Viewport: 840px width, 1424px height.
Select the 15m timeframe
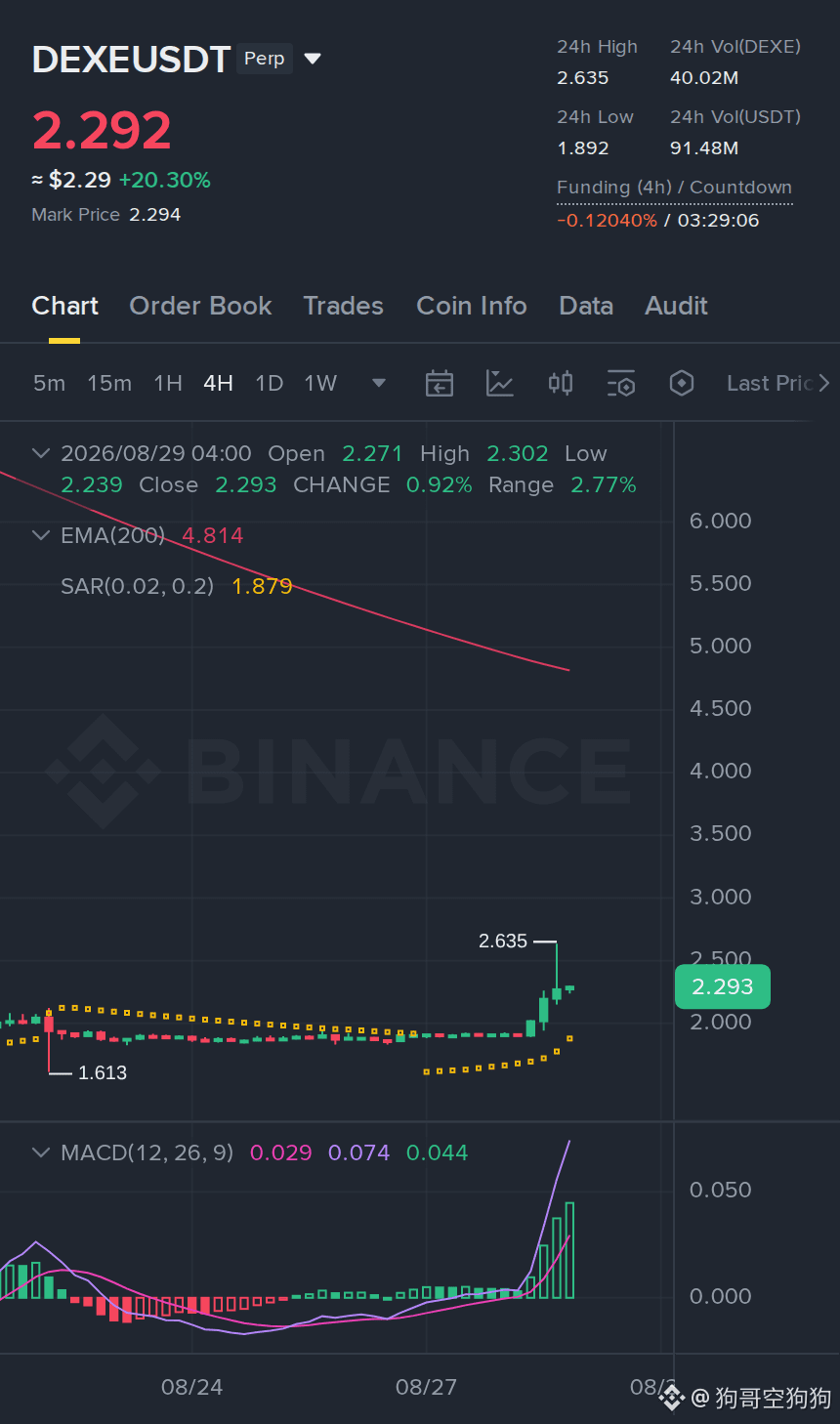point(109,383)
